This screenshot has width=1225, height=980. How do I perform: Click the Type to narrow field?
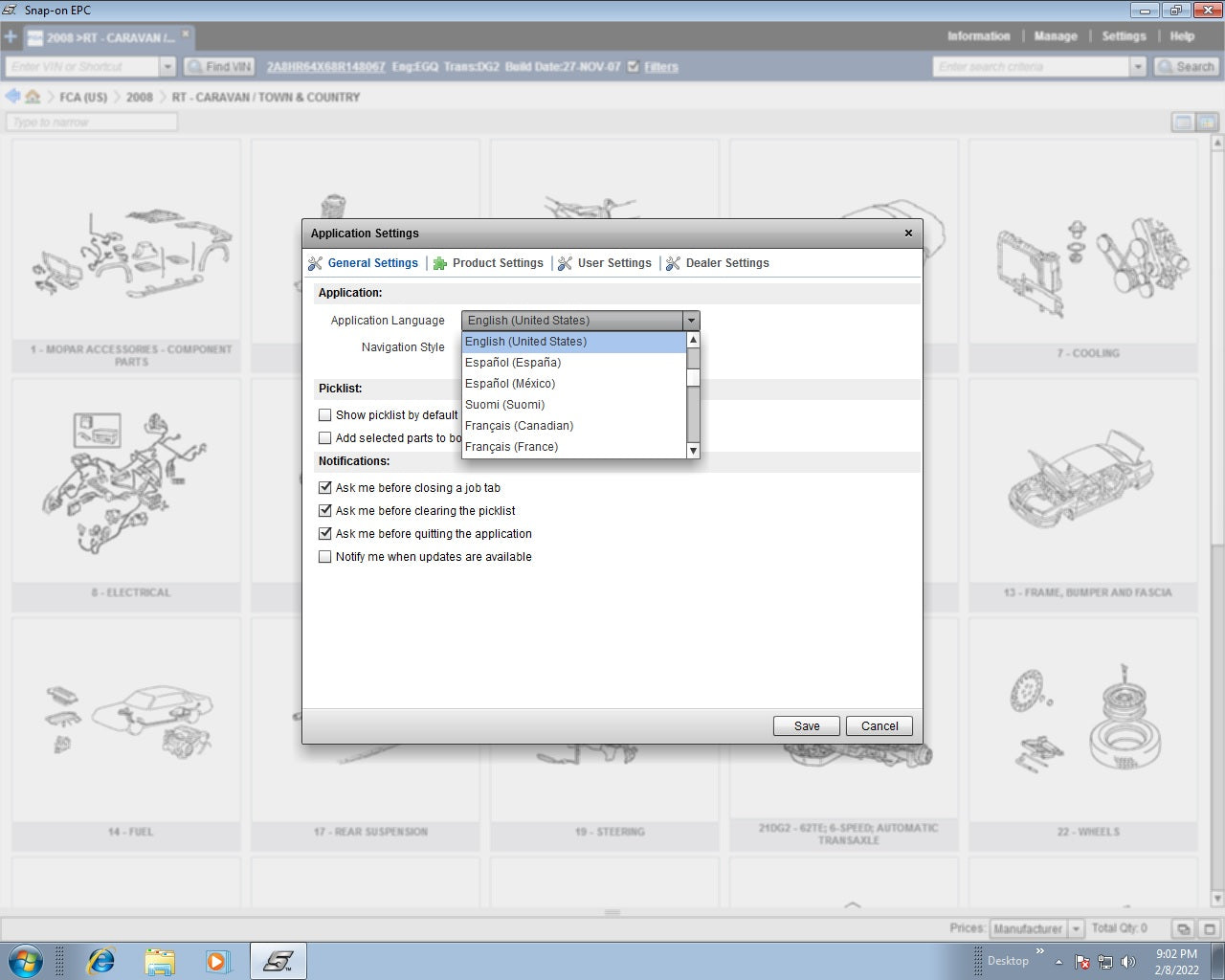[x=92, y=122]
